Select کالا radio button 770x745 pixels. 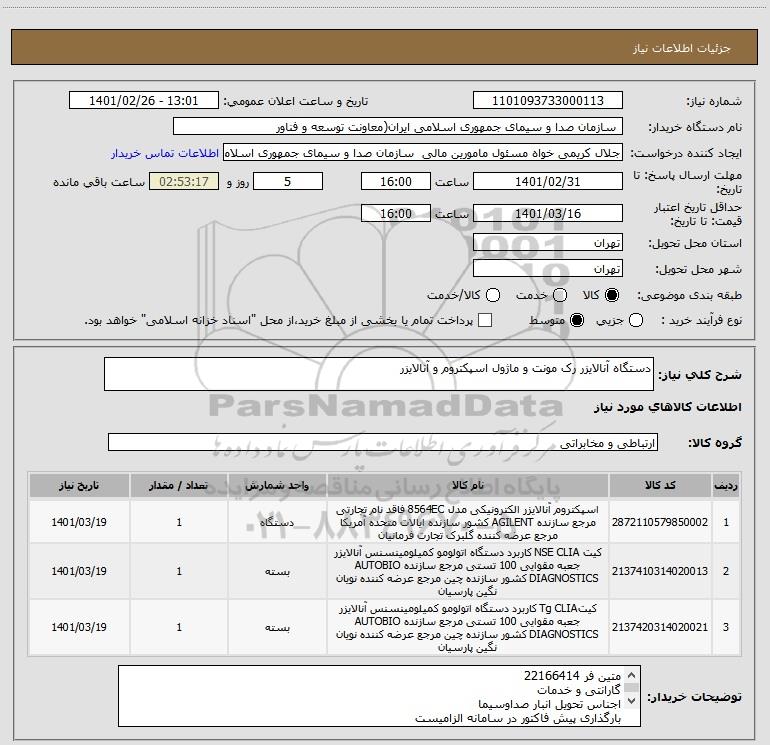pos(612,295)
